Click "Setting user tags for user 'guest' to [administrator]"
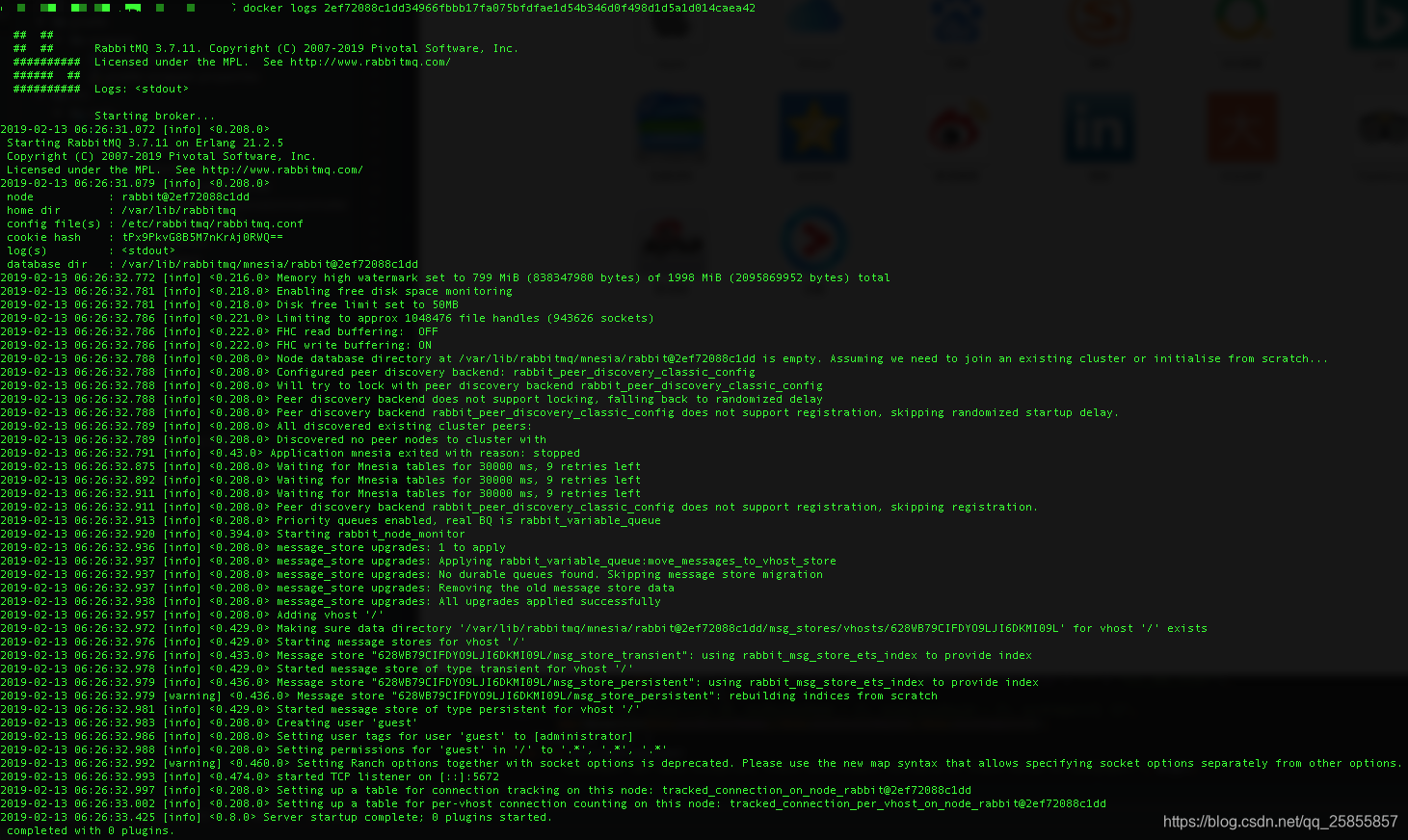Viewport: 1408px width, 840px height. tap(455, 736)
